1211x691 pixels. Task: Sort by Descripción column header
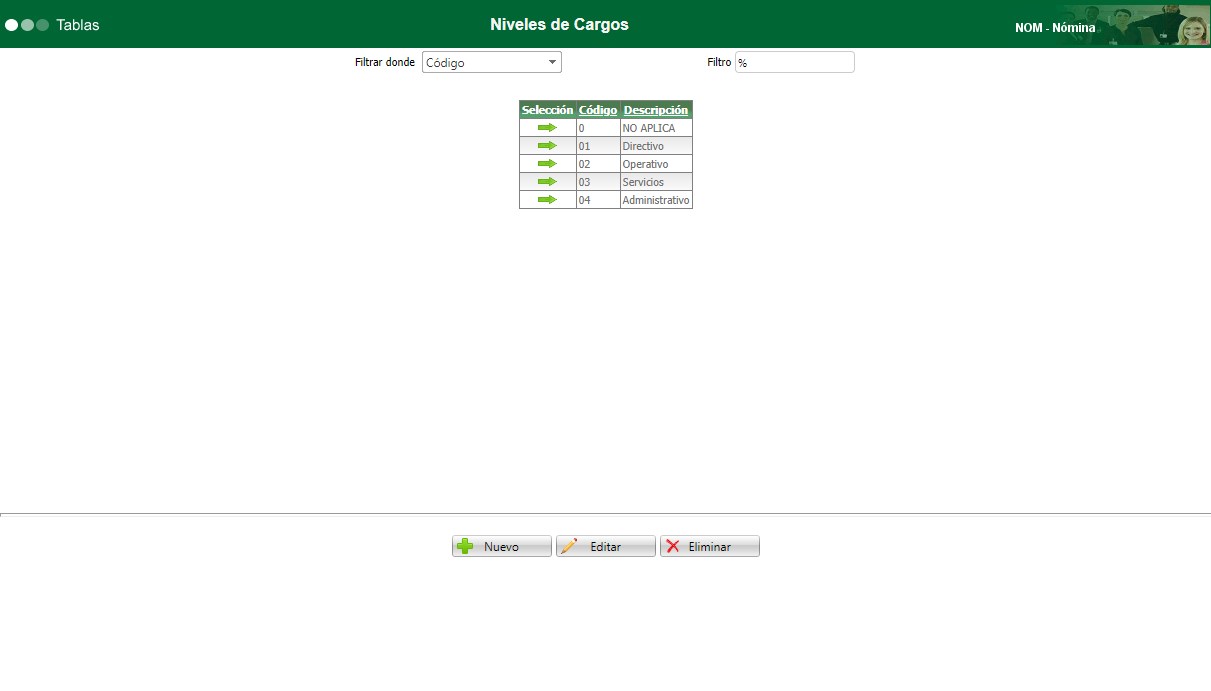656,110
